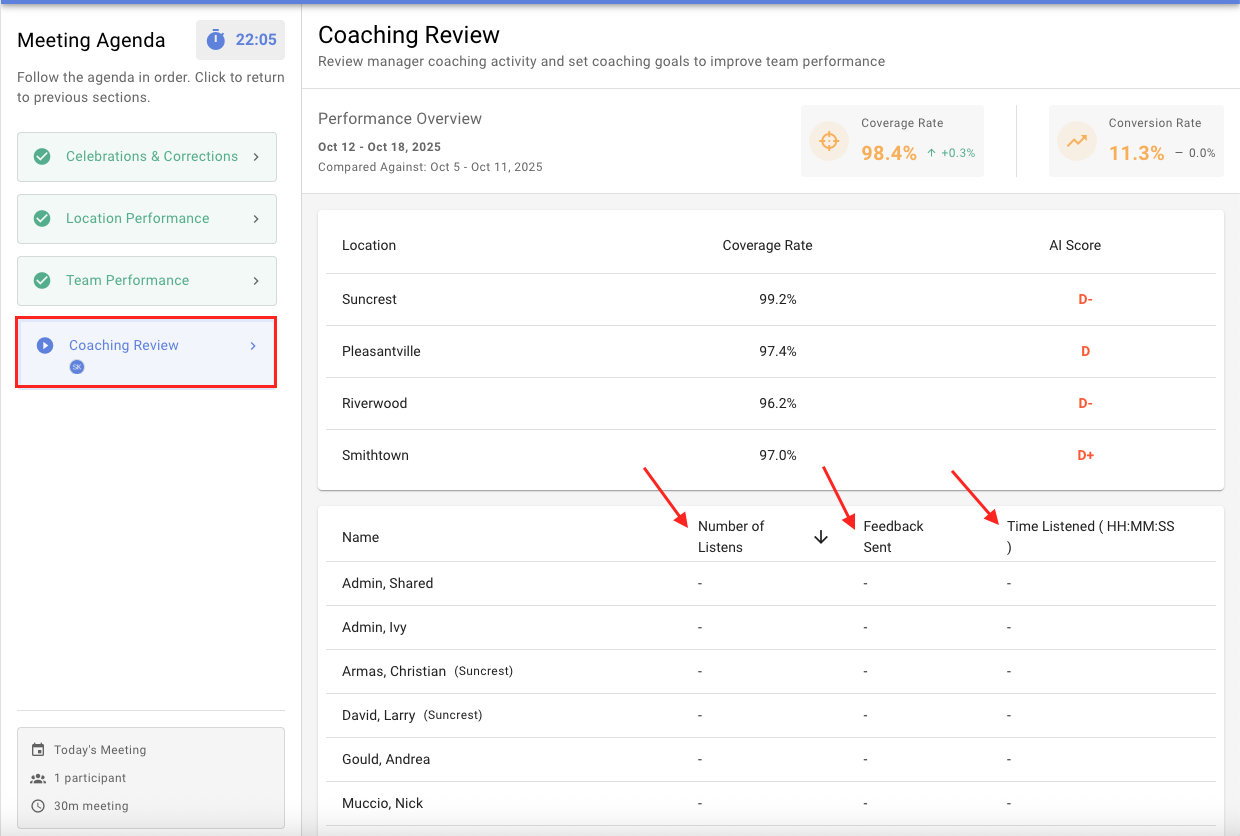Select the Suncrest location row

tap(770, 299)
